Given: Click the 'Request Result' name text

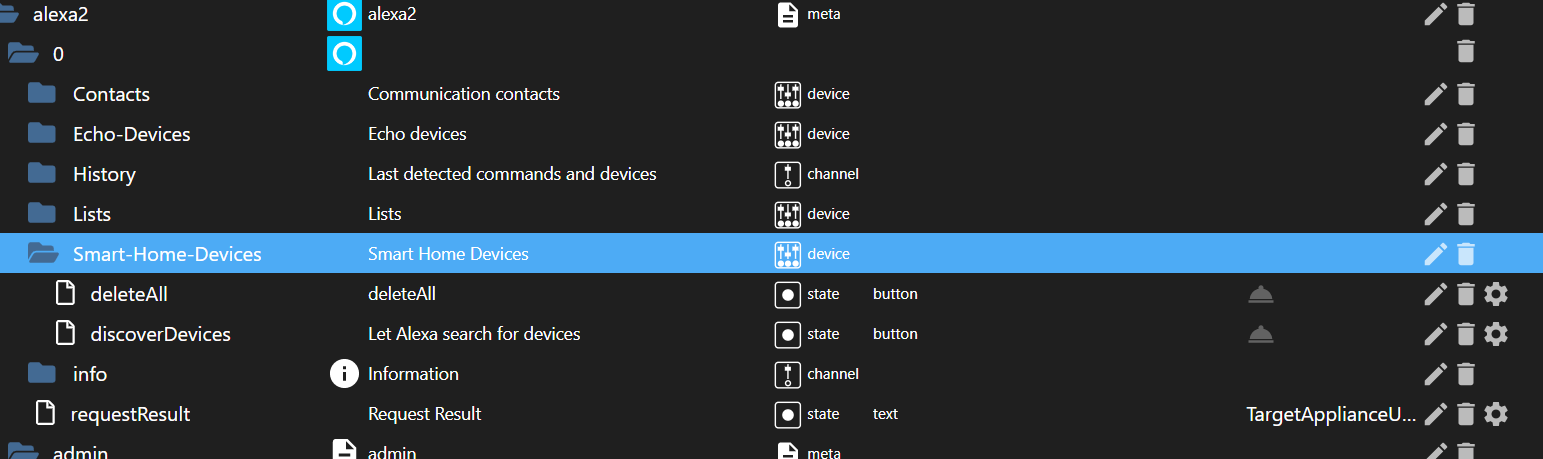Looking at the screenshot, I should click(425, 414).
